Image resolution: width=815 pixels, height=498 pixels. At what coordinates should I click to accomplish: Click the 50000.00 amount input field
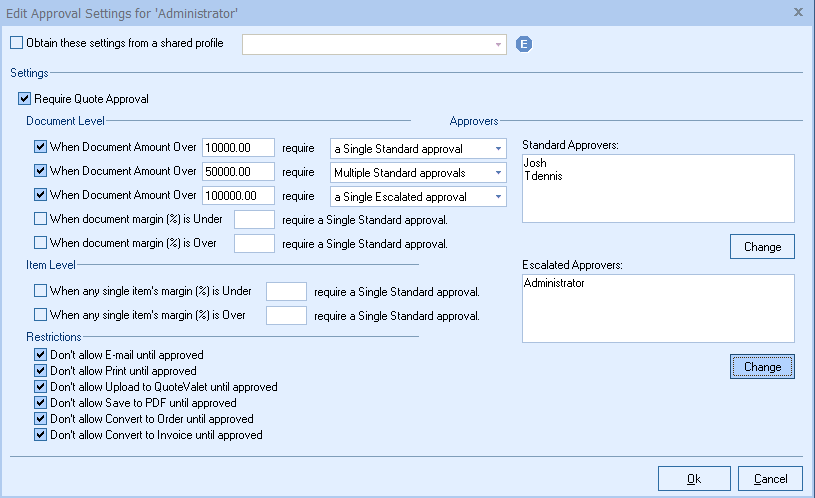(238, 172)
